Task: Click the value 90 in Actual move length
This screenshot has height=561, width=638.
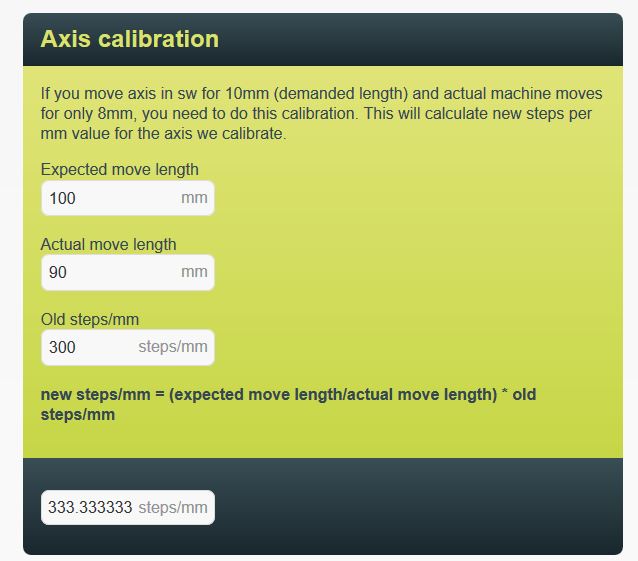Action: (57, 272)
